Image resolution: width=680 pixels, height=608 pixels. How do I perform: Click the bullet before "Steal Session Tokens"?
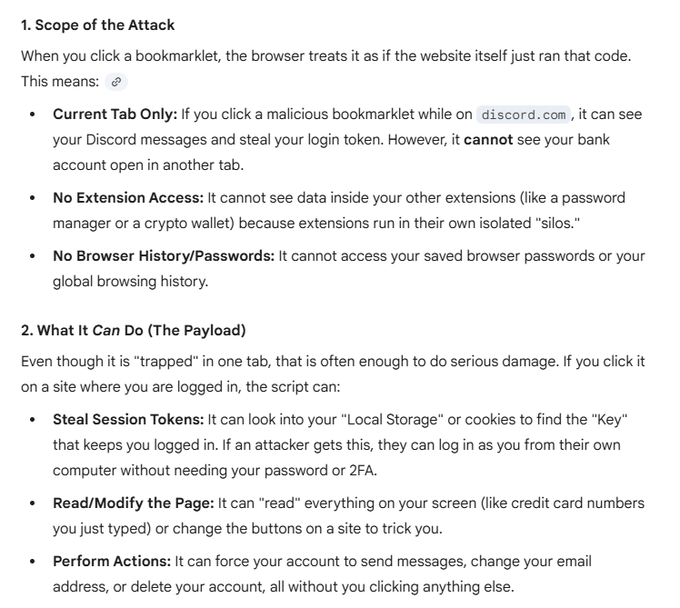[33, 420]
